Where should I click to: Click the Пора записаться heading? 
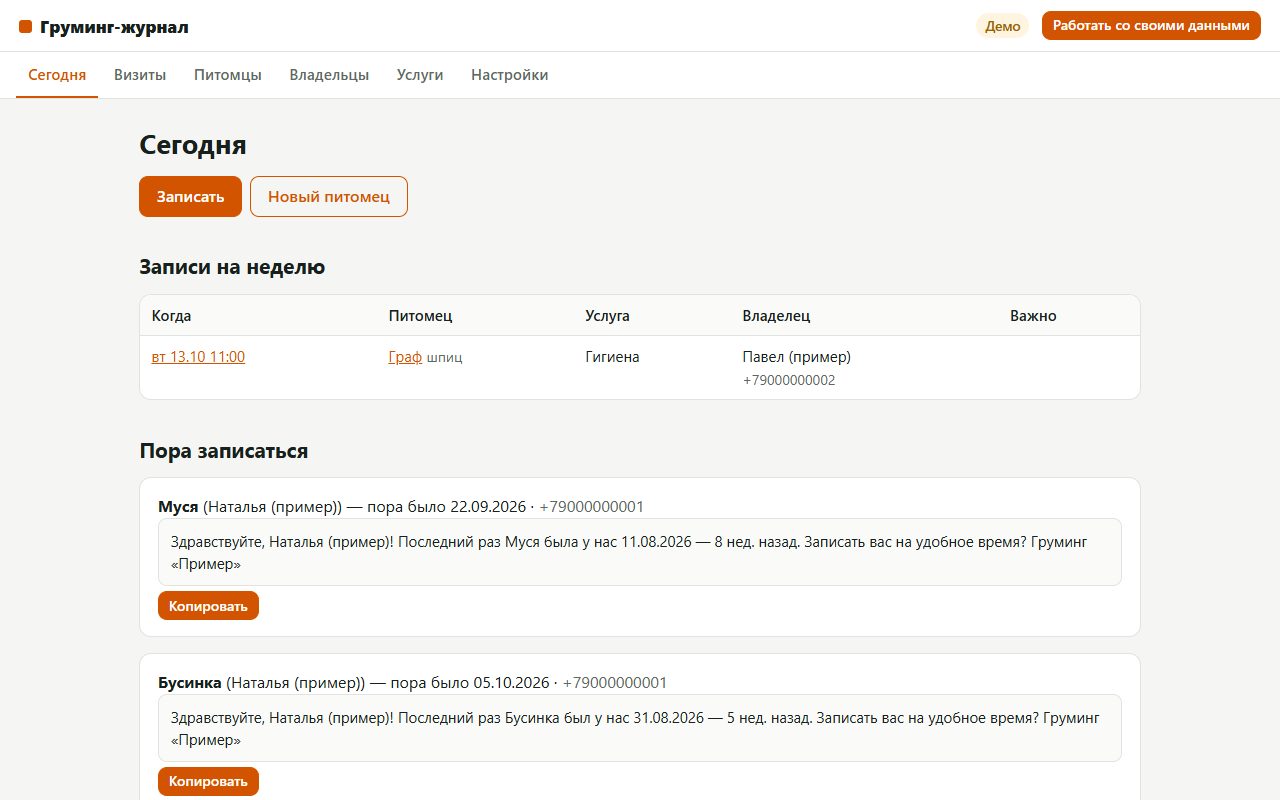tap(224, 451)
